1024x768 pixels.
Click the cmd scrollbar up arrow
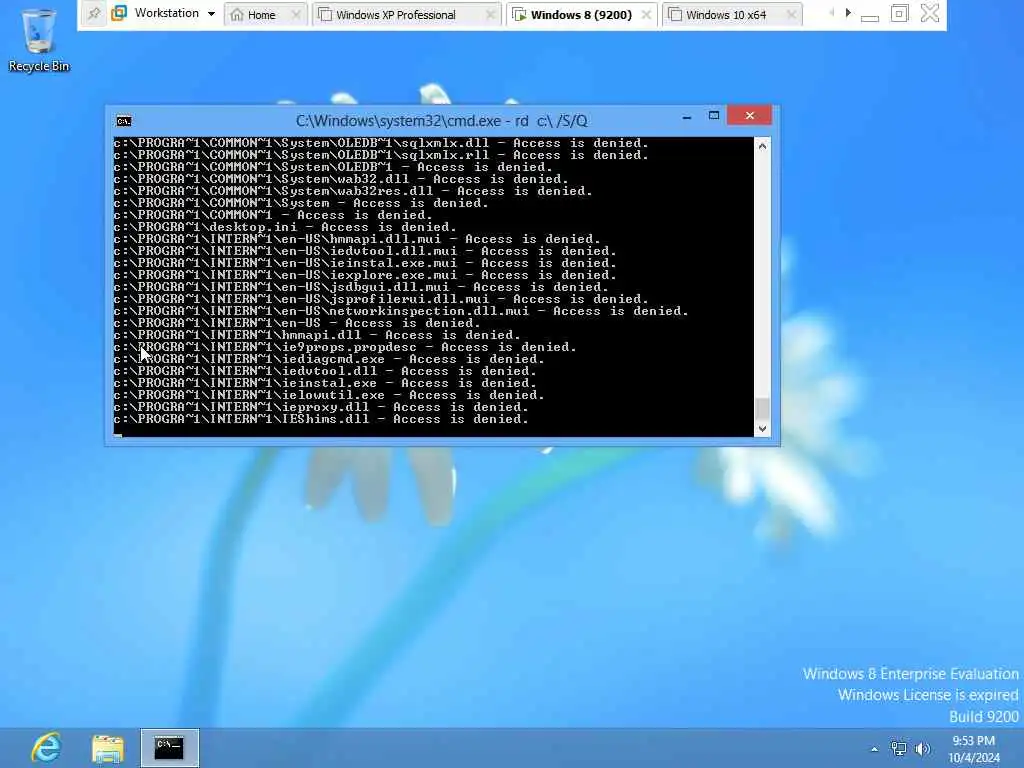pos(762,146)
